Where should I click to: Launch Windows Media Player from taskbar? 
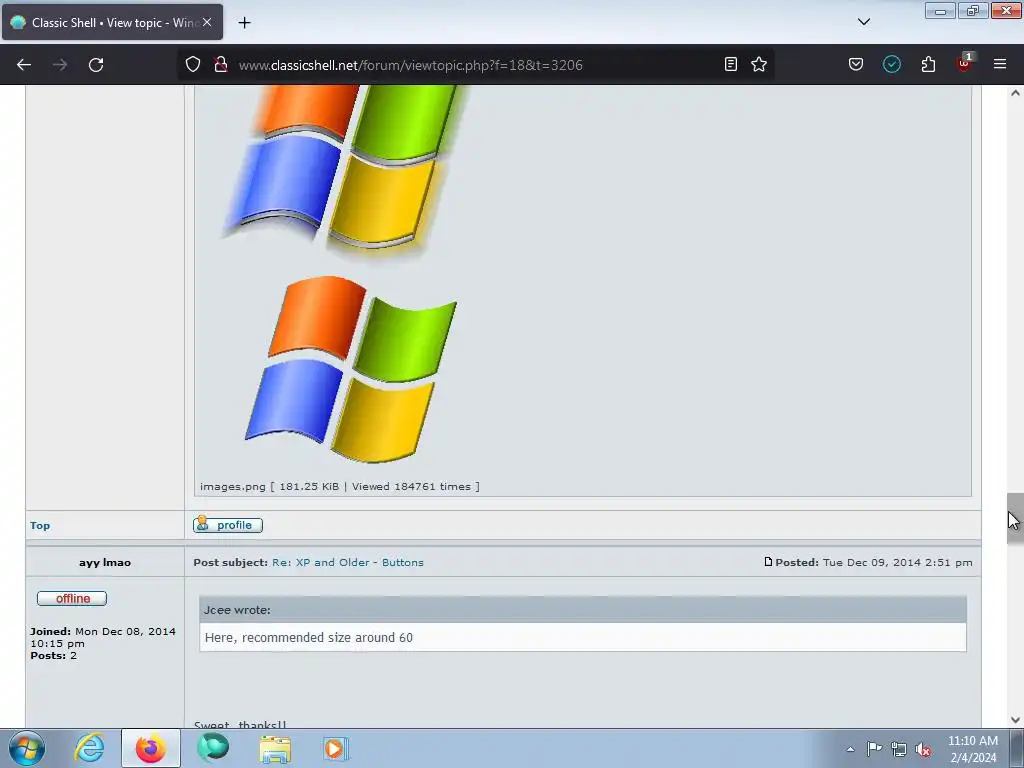pos(336,748)
